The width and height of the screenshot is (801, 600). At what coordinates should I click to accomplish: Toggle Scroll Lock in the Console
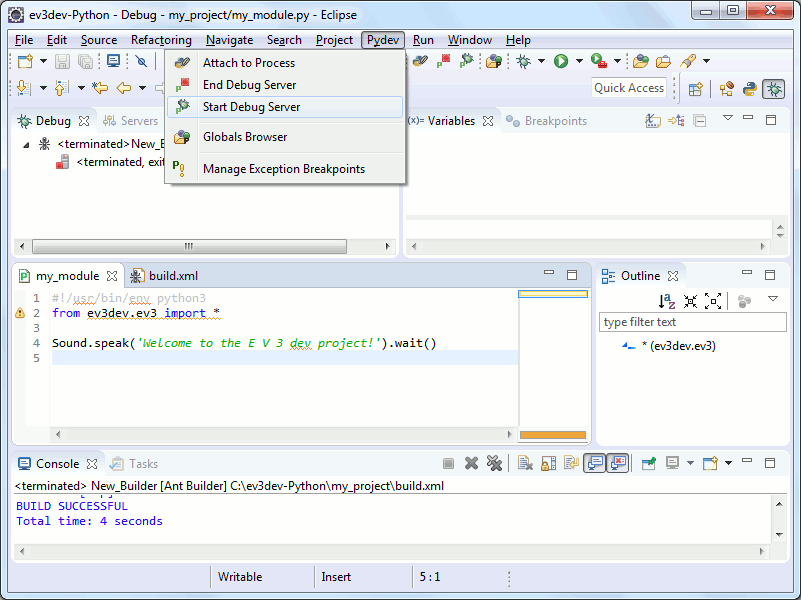pos(548,464)
